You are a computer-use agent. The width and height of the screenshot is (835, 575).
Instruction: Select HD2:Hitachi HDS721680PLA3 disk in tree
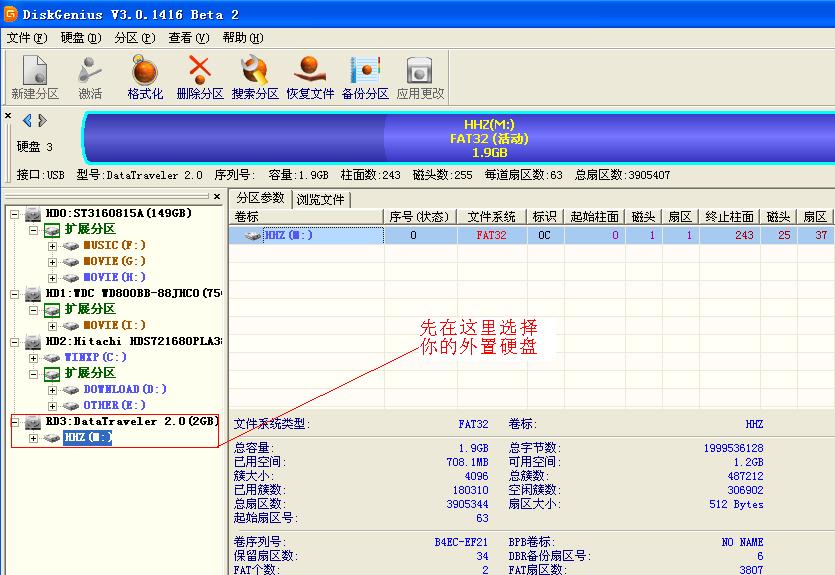click(x=134, y=341)
